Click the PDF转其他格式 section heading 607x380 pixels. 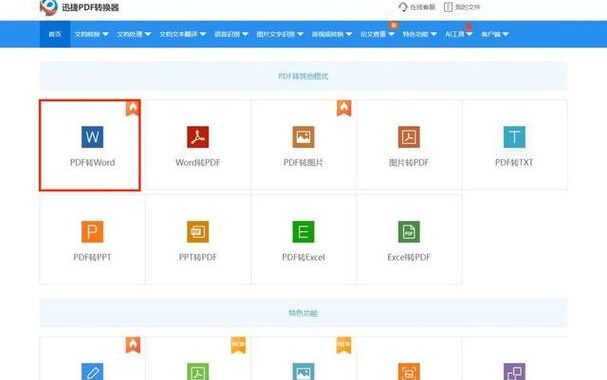304,76
